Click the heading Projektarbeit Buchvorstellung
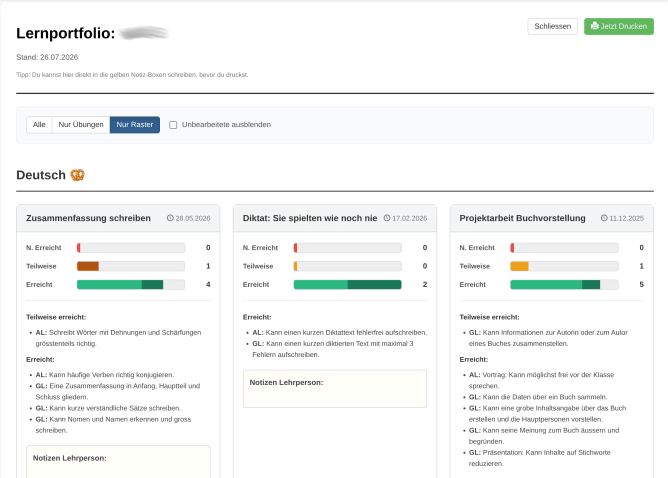This screenshot has height=478, width=668. click(x=522, y=218)
